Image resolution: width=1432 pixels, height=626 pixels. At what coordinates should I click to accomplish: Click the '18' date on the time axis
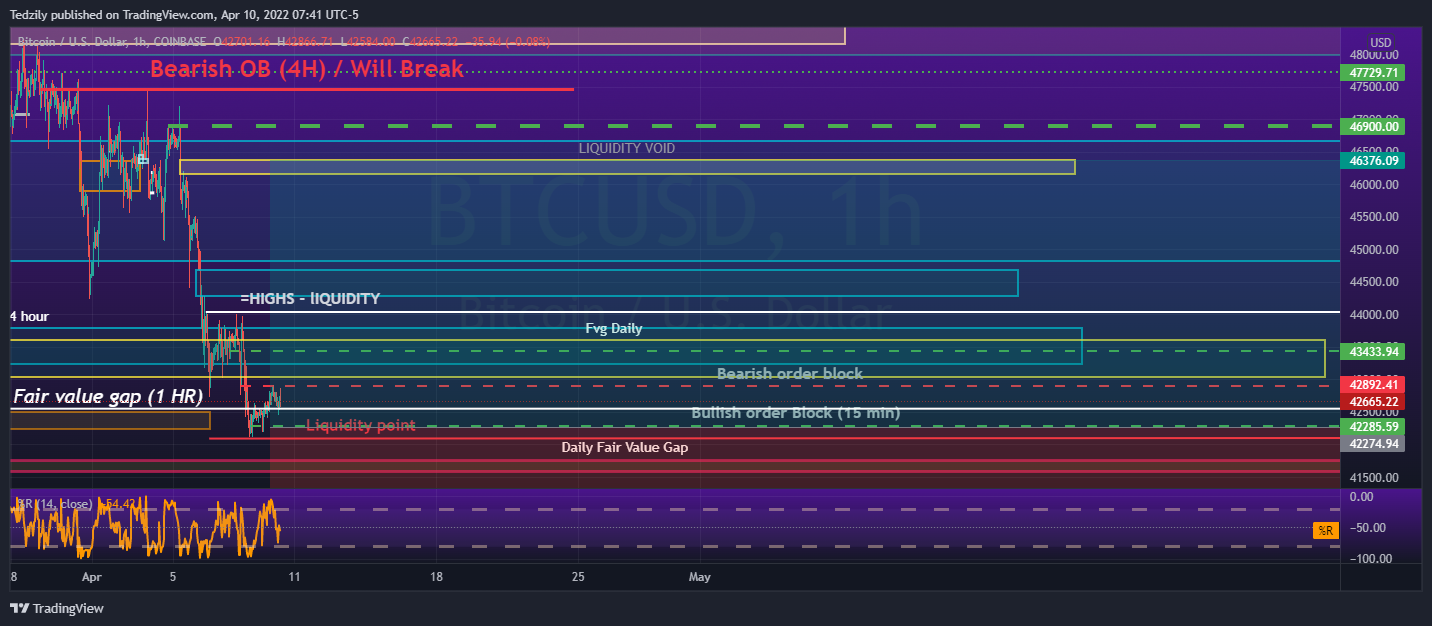click(435, 577)
